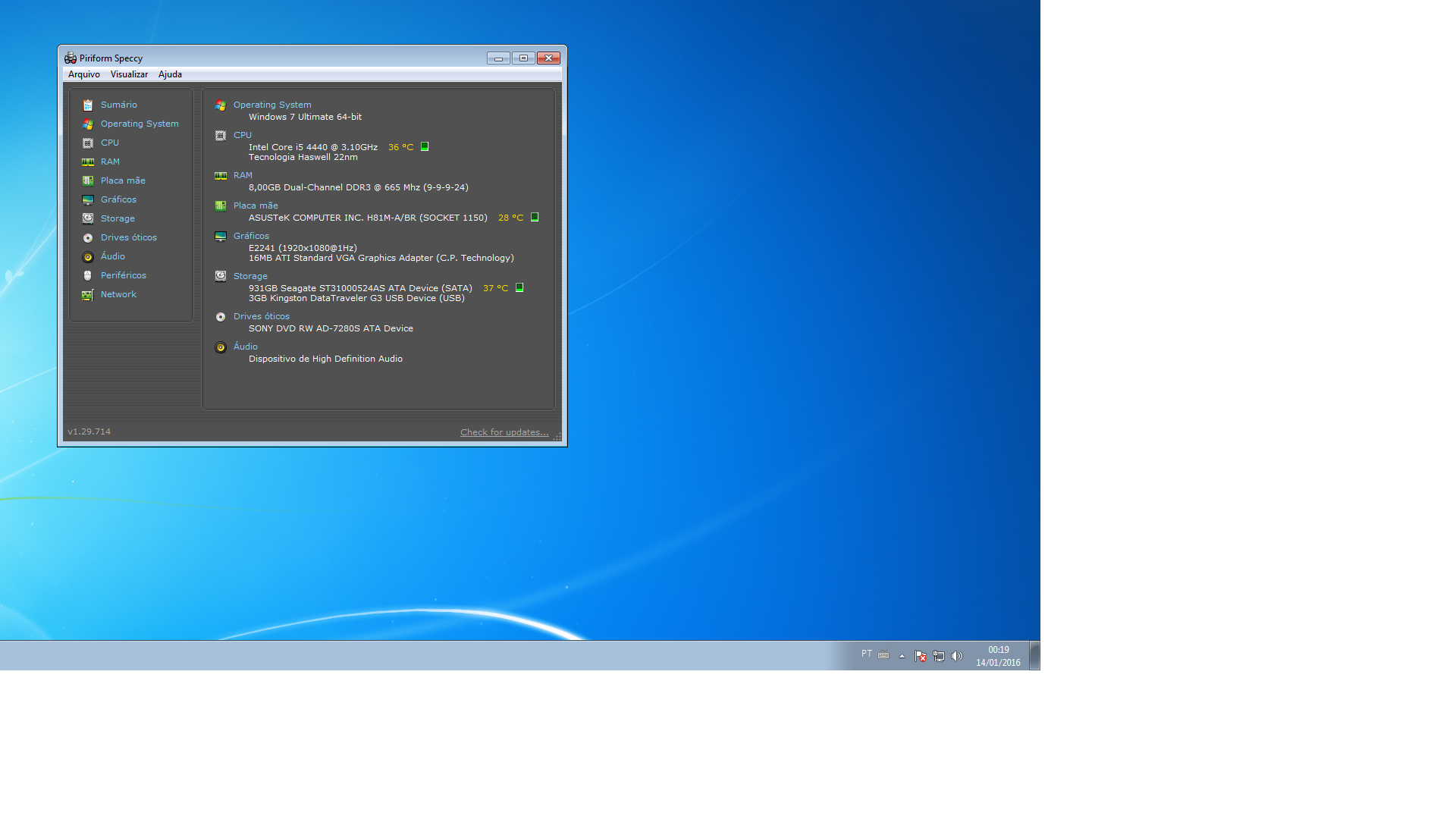
Task: Click the Operating System Windows flag icon in sidebar
Action: (x=88, y=124)
